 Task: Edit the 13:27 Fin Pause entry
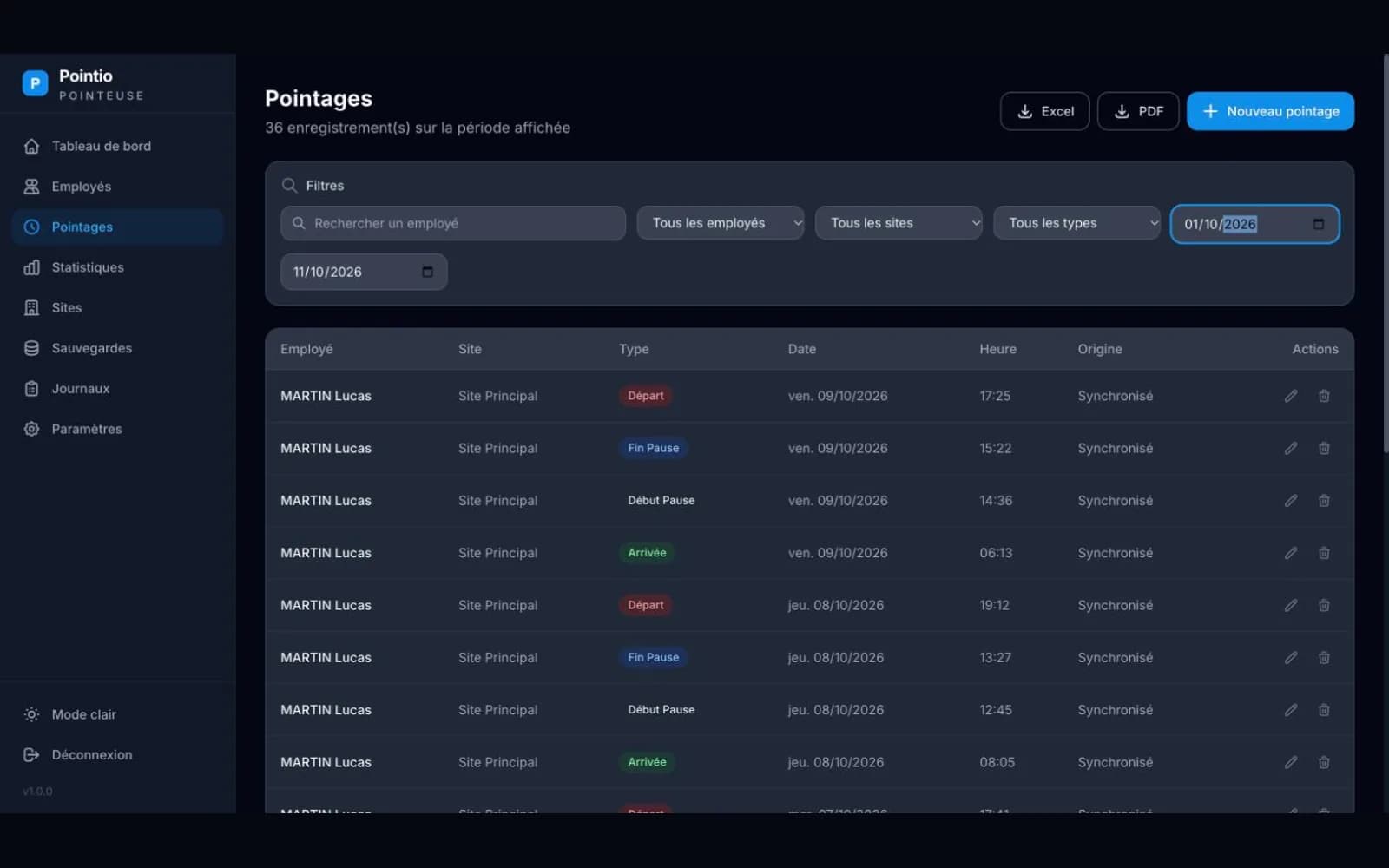coord(1291,658)
